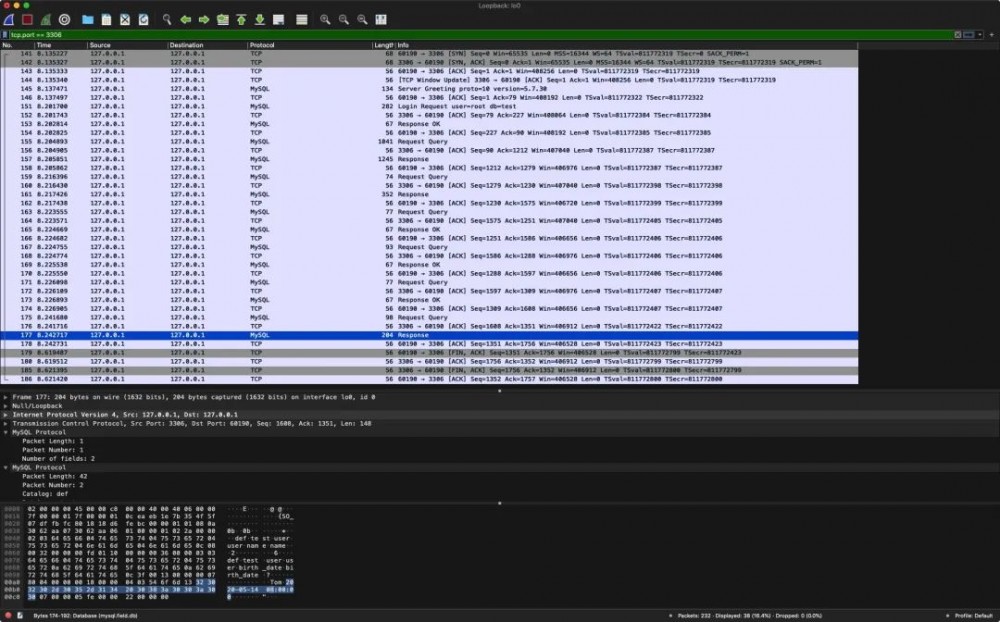Clear the tcp.port display filter
The height and width of the screenshot is (622, 1000).
click(957, 33)
